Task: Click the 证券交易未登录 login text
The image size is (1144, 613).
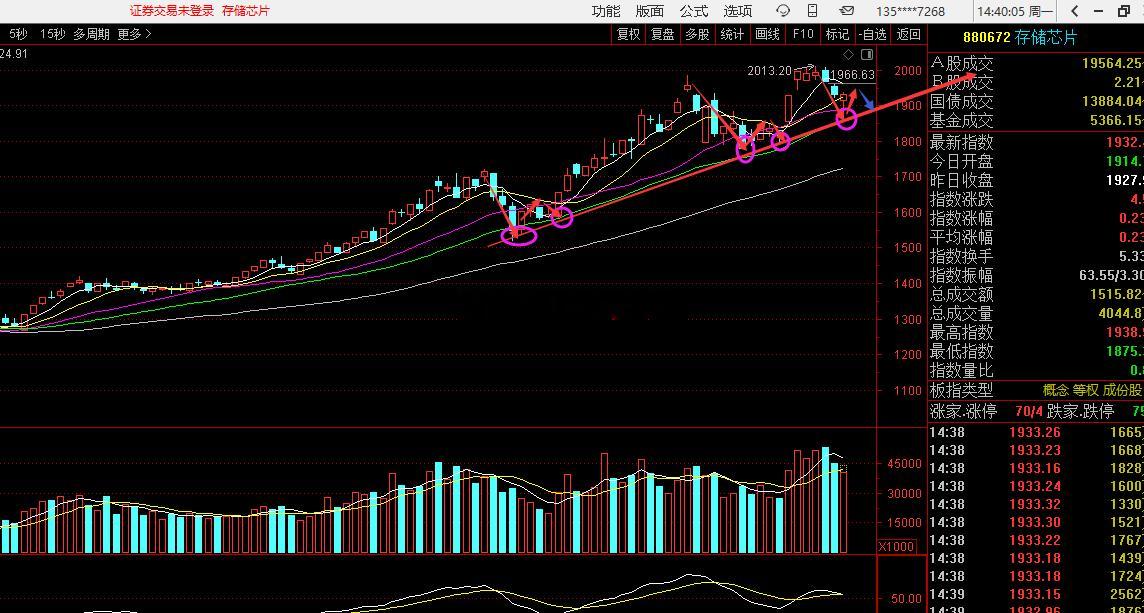Action: point(172,11)
